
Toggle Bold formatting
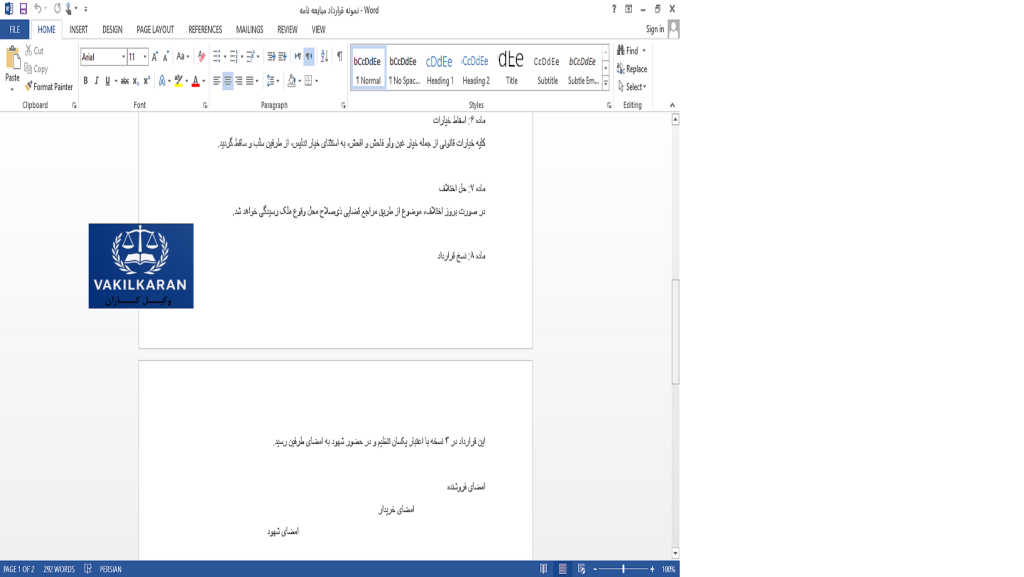pos(85,81)
